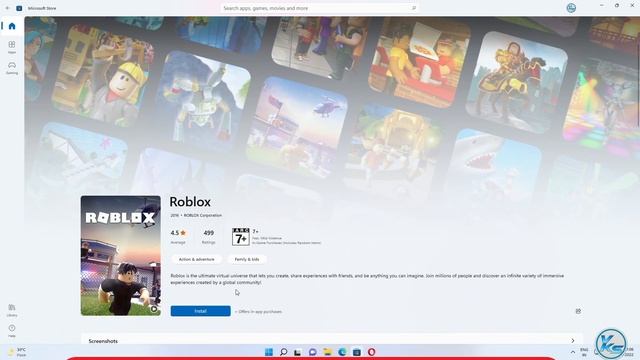Viewport: 640px width, 360px height.
Task: Click the back arrow in title bar
Action: (7, 8)
